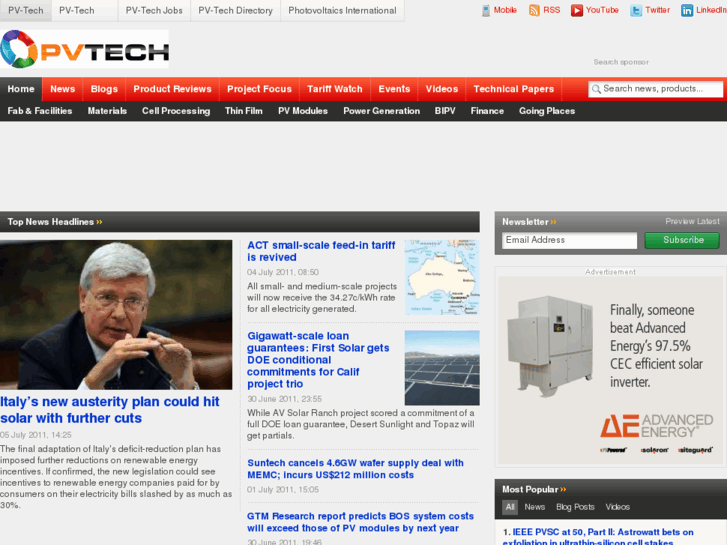Open Project Focus section
The width and height of the screenshot is (727, 545).
pos(259,89)
